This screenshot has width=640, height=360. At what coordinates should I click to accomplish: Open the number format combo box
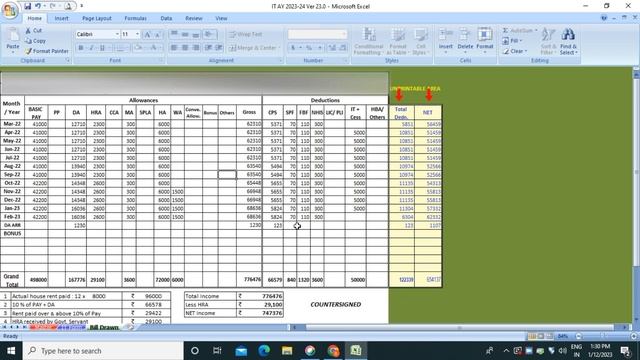[x=318, y=34]
